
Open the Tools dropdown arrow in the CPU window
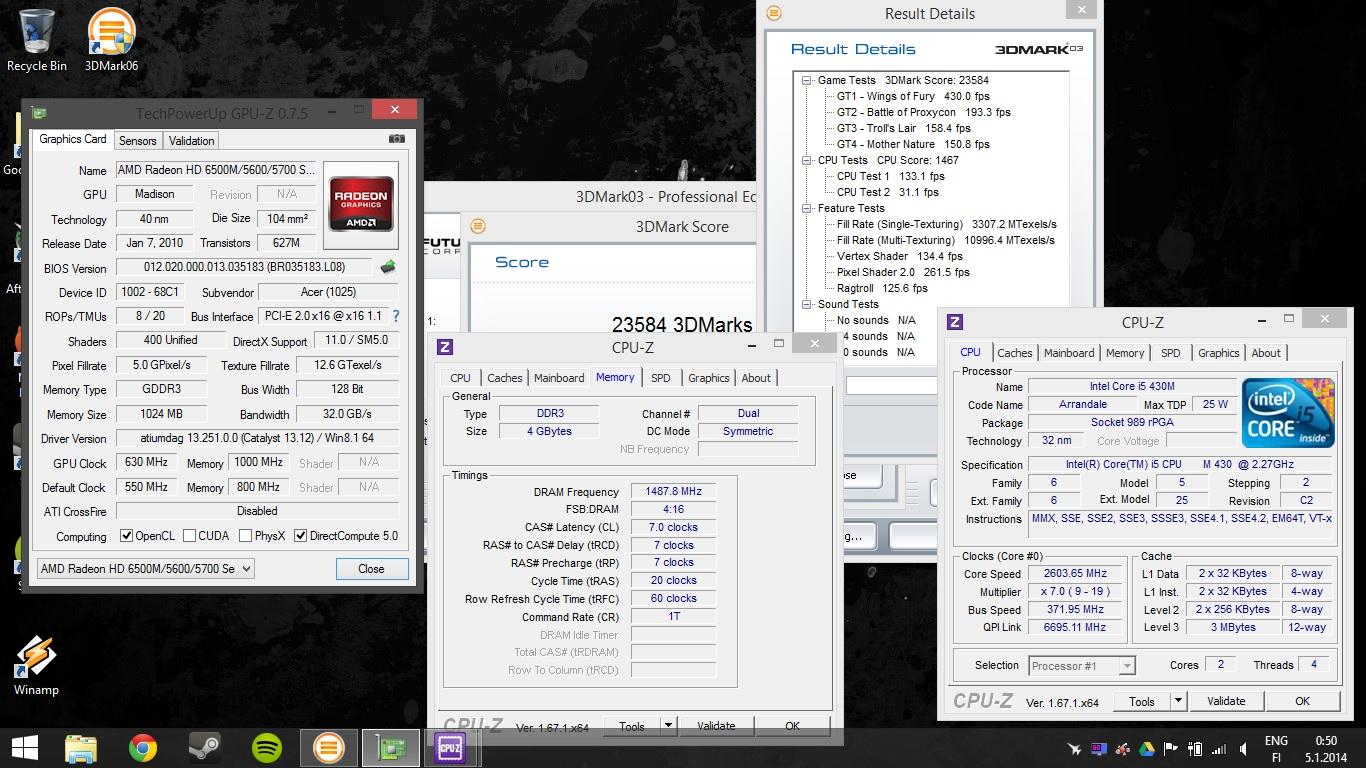coord(1177,701)
